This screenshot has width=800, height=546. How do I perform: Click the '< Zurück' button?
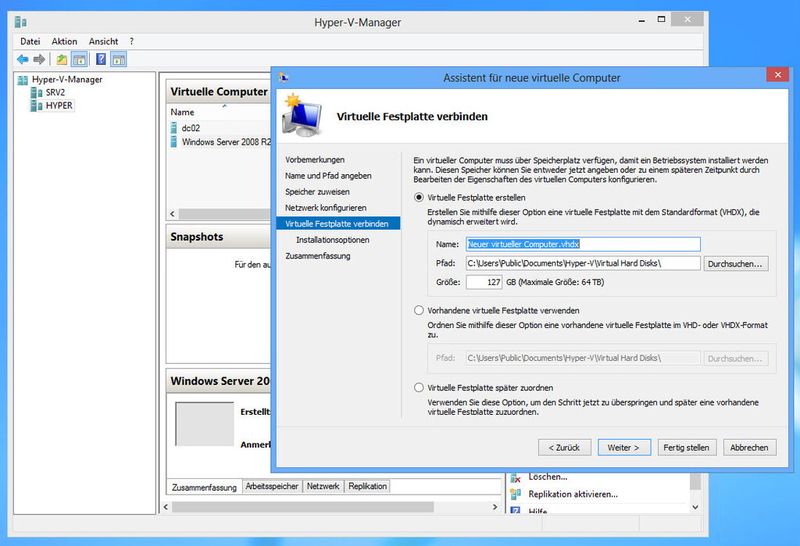click(564, 448)
